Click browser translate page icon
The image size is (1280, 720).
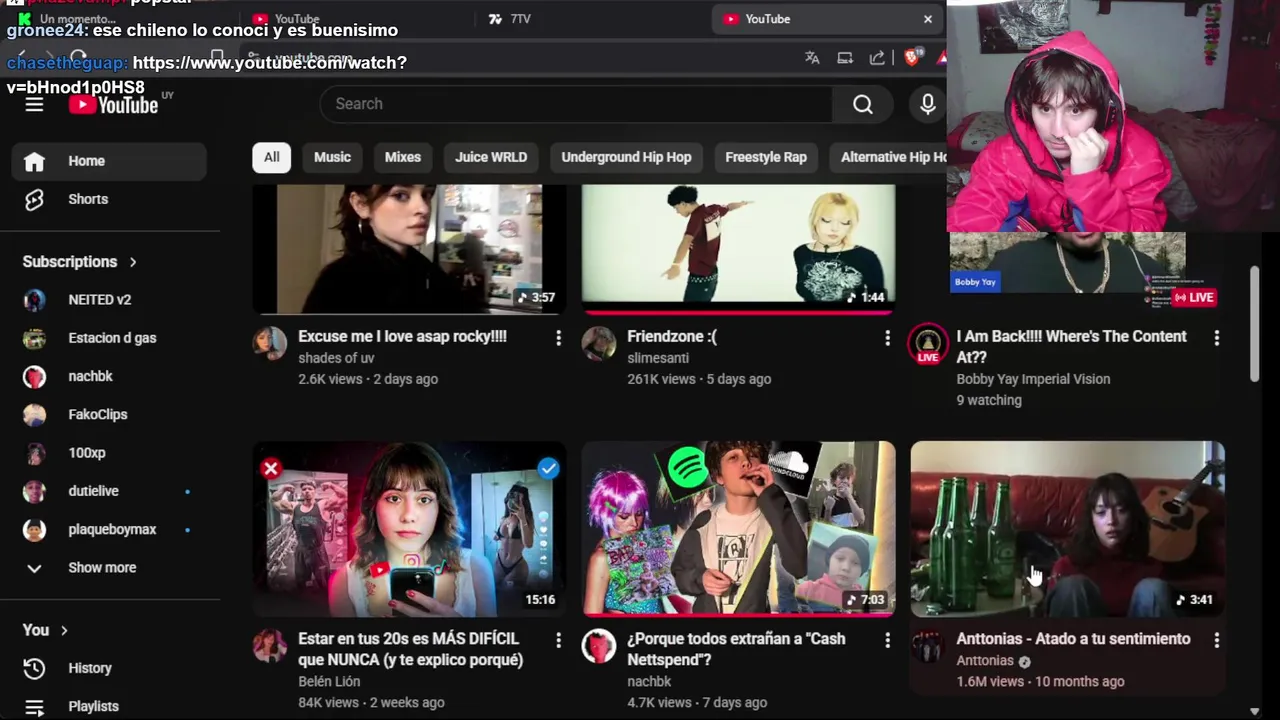(812, 58)
